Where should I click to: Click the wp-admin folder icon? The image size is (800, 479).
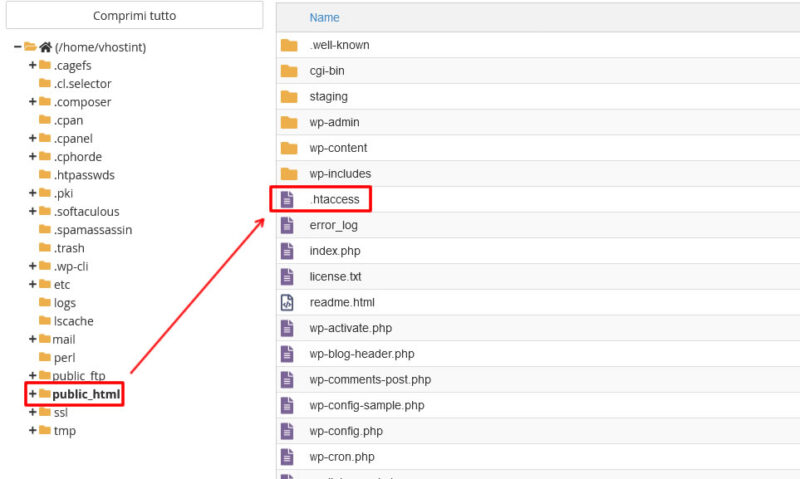pyautogui.click(x=289, y=122)
